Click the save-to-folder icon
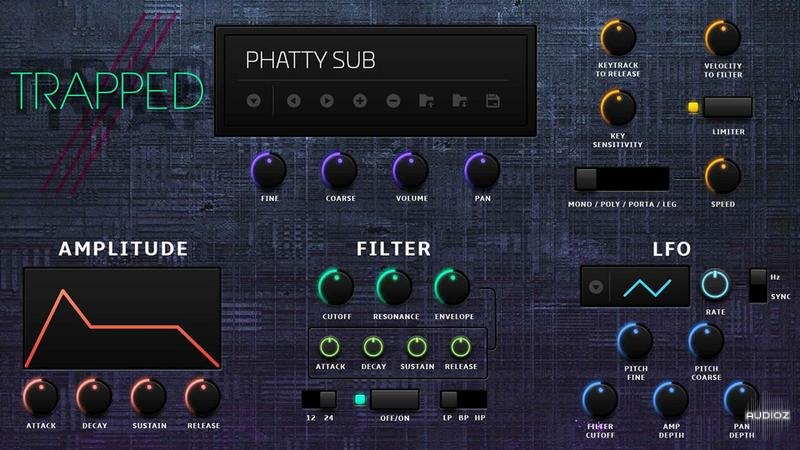 pos(460,101)
